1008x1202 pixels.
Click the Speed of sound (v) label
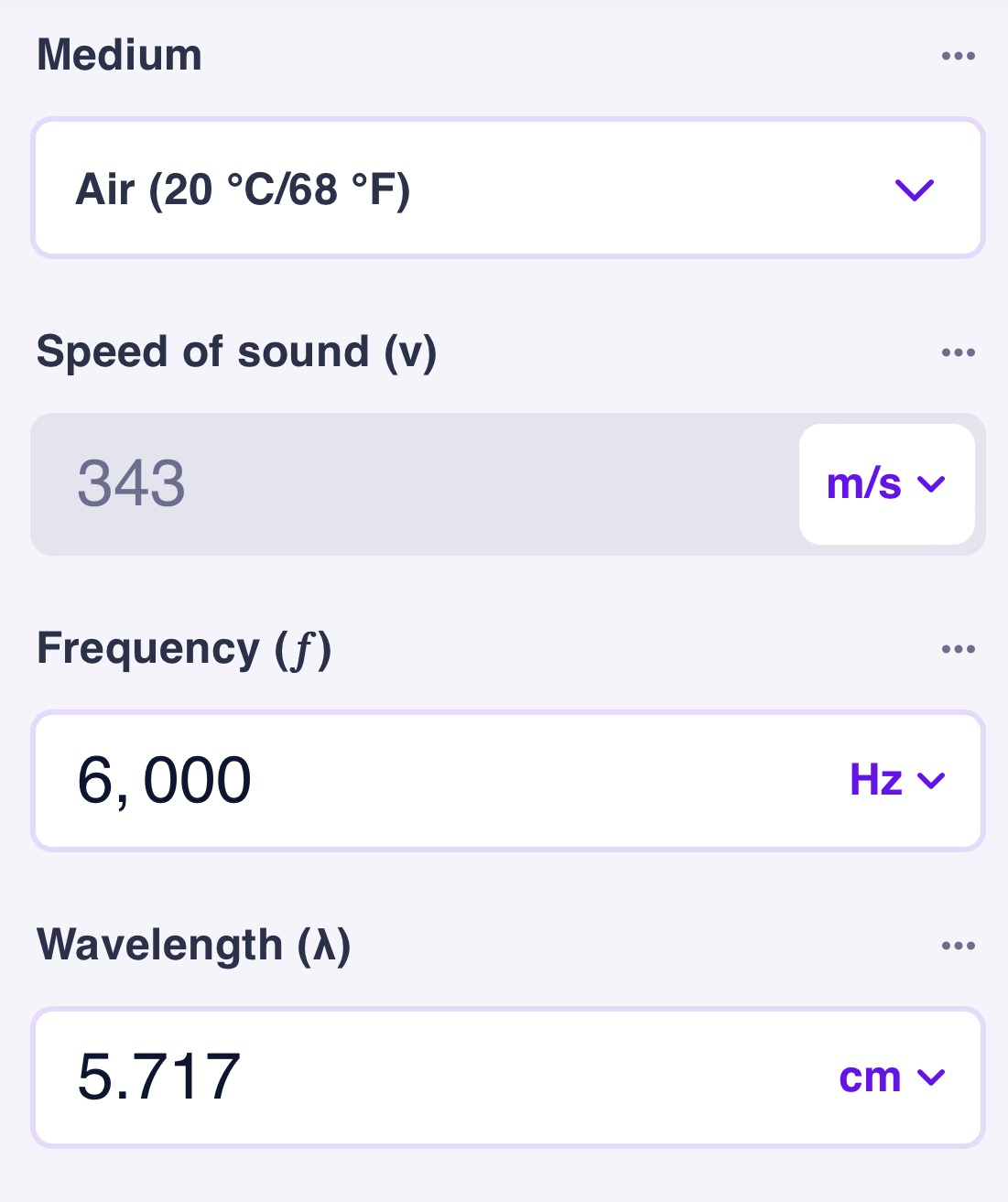coord(236,352)
